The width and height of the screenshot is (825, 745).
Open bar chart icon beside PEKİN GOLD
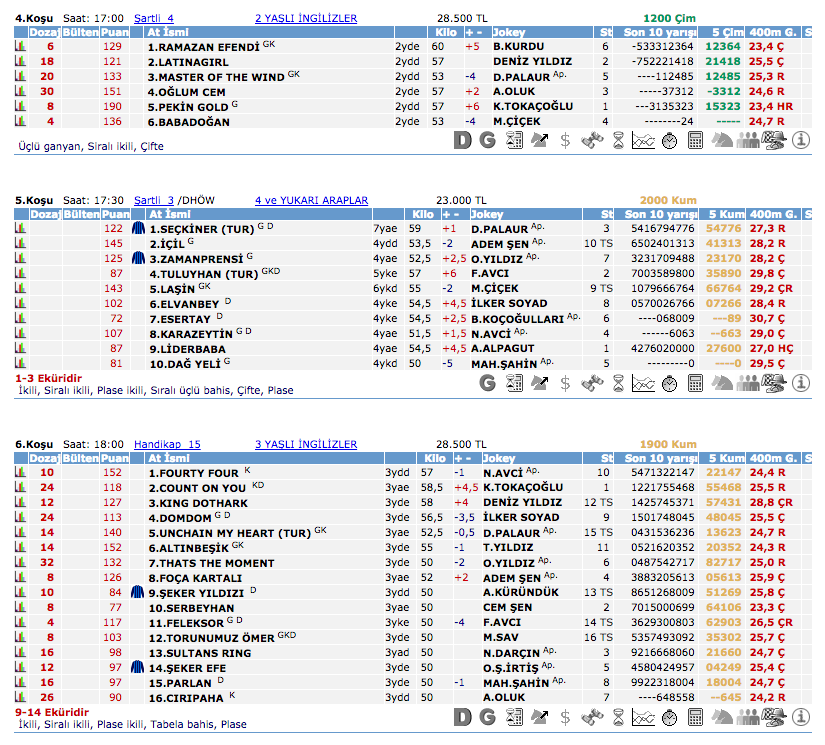point(19,106)
